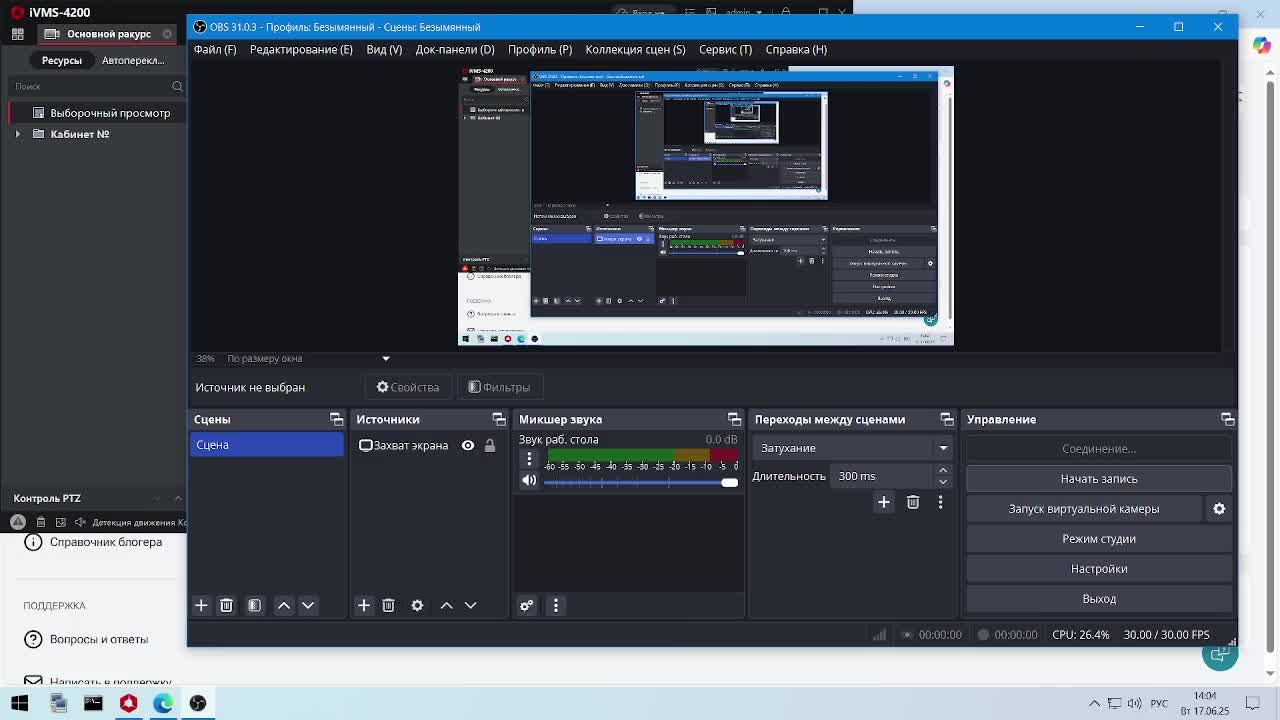Undock the Scenes panel

(336, 419)
